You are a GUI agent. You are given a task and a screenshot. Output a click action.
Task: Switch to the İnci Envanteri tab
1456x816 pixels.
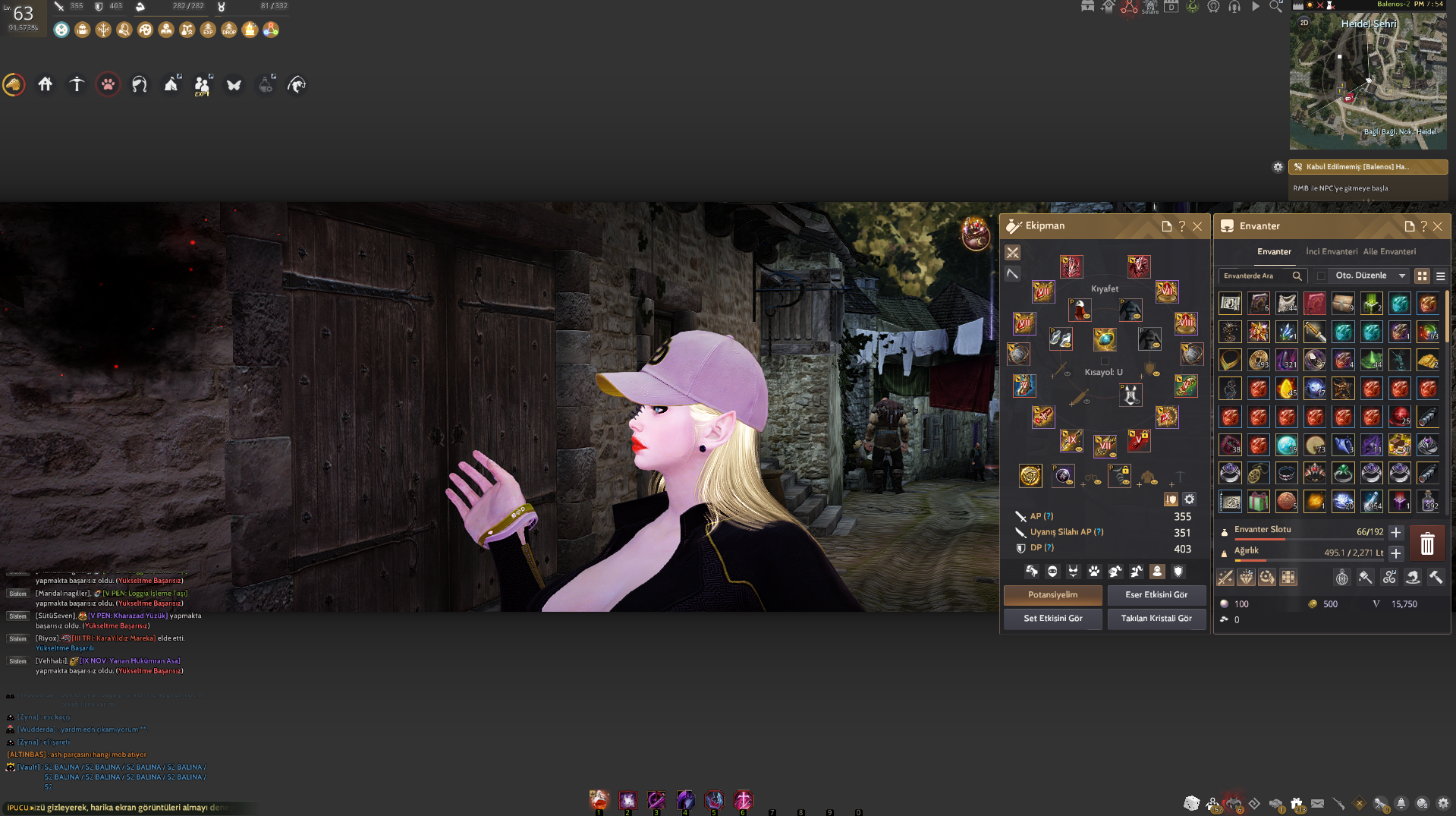tap(1332, 252)
